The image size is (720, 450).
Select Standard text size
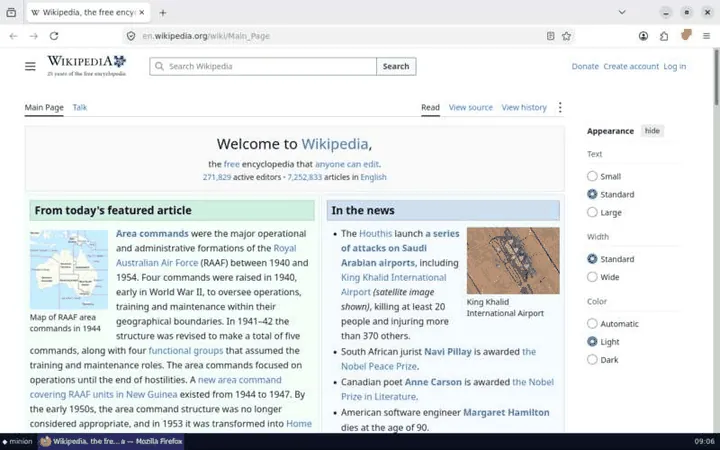pyautogui.click(x=592, y=194)
